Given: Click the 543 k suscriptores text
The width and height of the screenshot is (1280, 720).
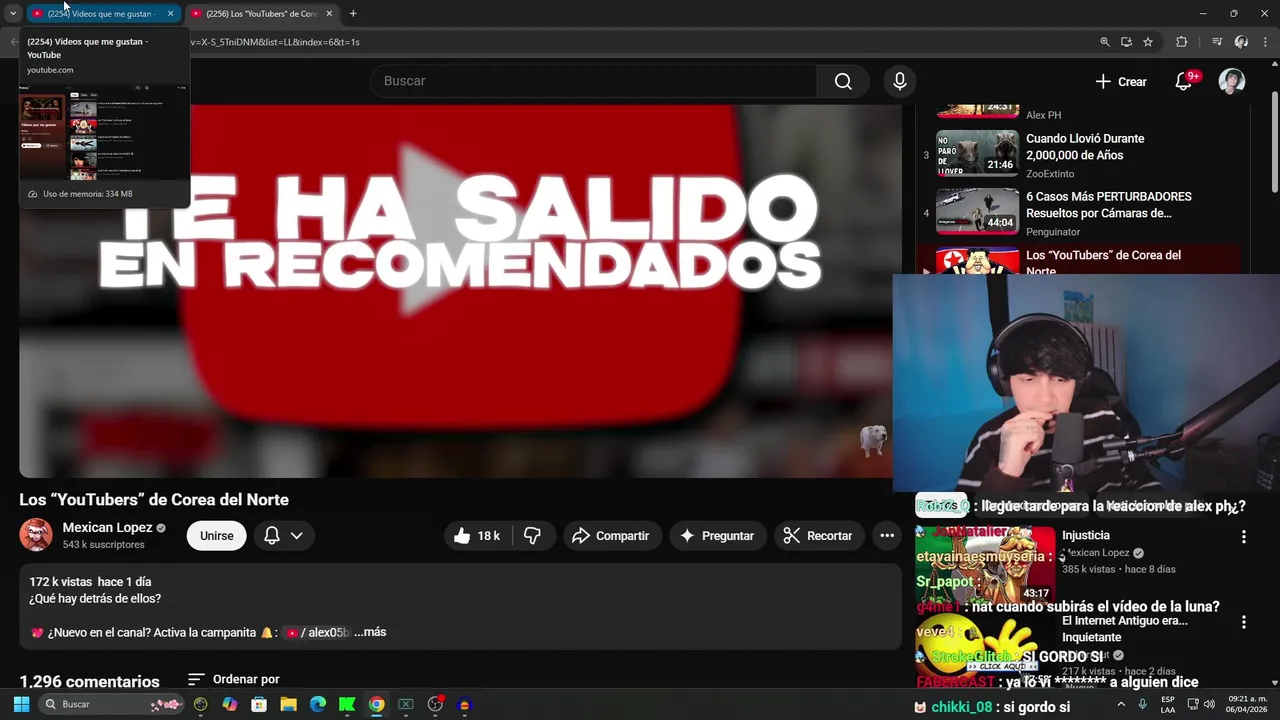Looking at the screenshot, I should [x=103, y=545].
